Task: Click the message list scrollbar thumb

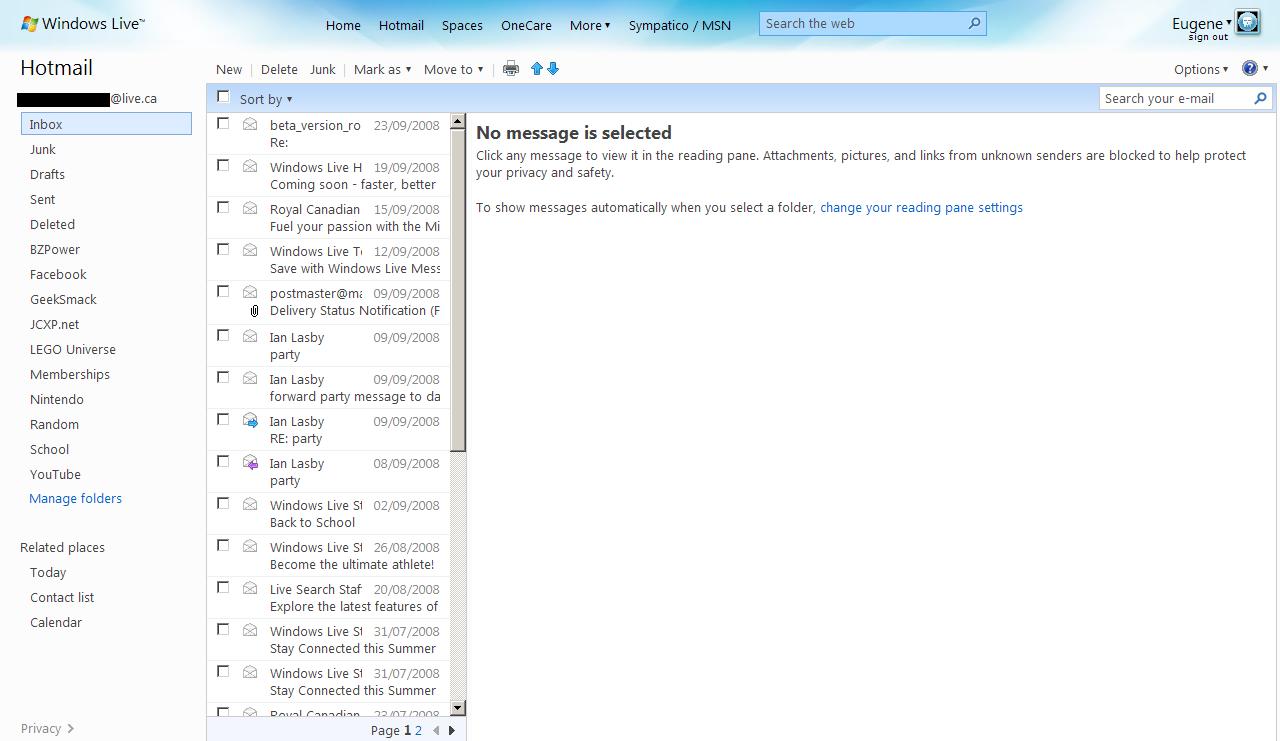Action: [x=458, y=290]
